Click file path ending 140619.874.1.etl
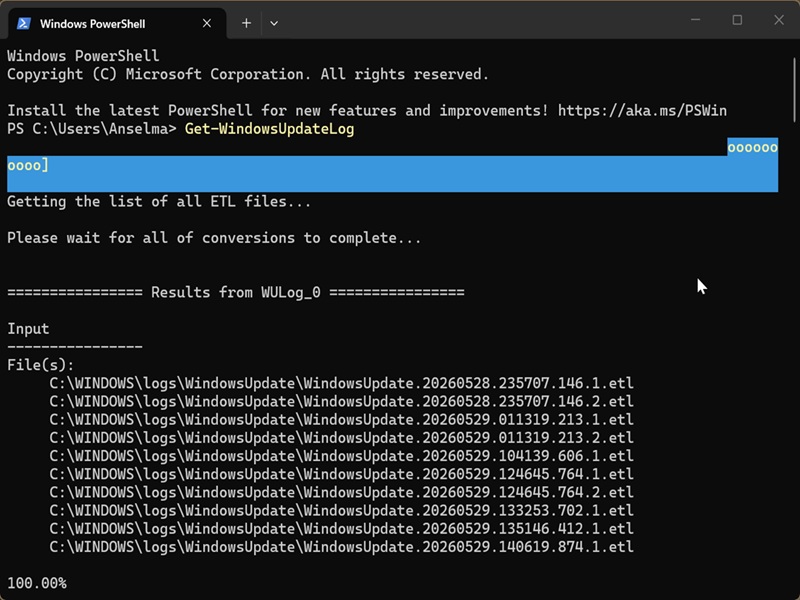The image size is (800, 600). point(341,547)
